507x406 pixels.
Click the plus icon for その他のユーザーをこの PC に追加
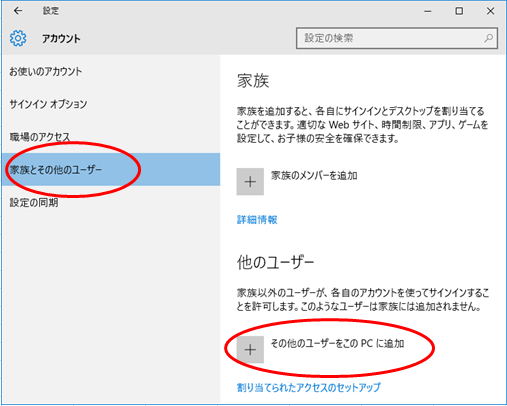pyautogui.click(x=250, y=349)
